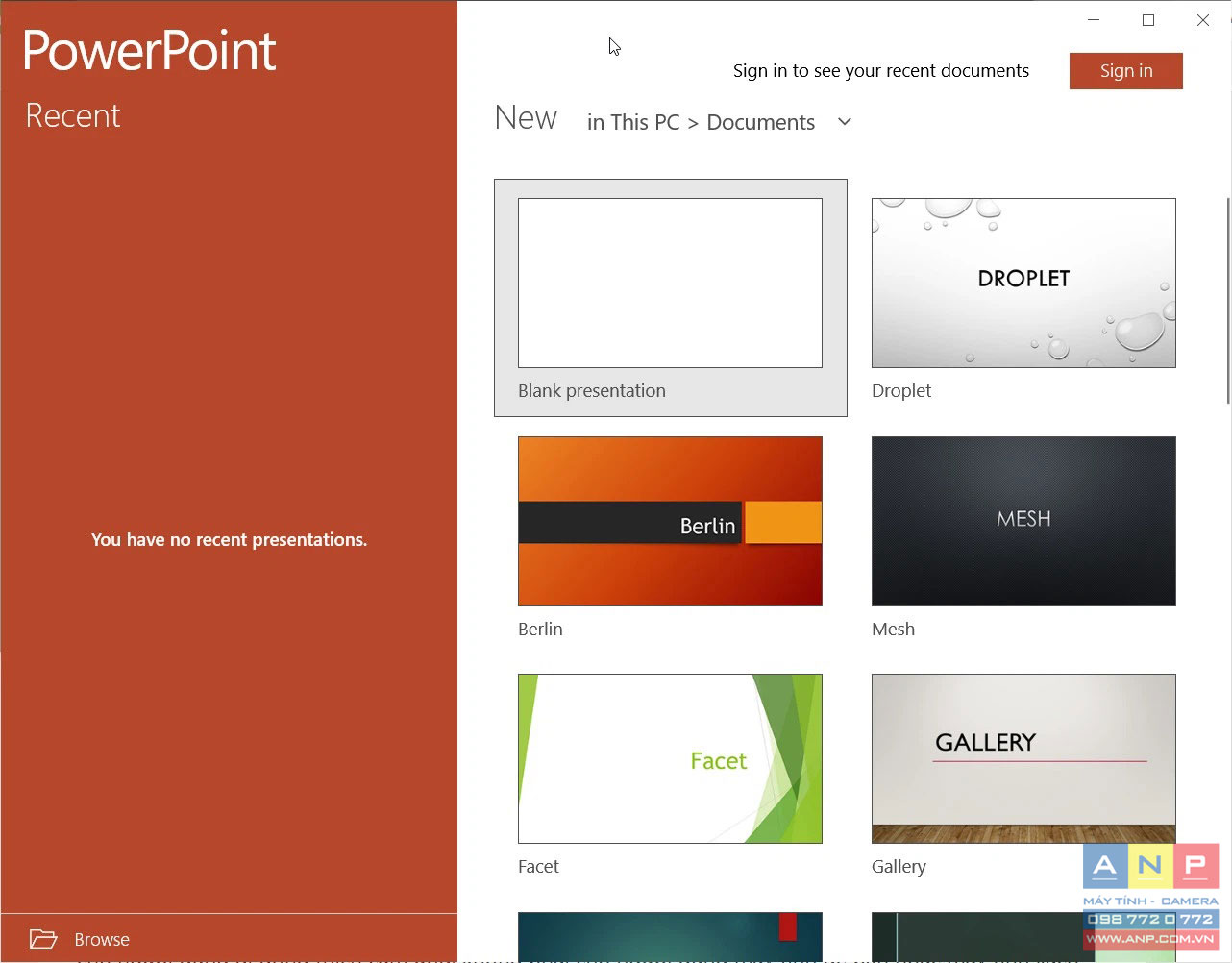This screenshot has width=1232, height=963.
Task: Minimize the PowerPoint window
Action: tap(1094, 20)
